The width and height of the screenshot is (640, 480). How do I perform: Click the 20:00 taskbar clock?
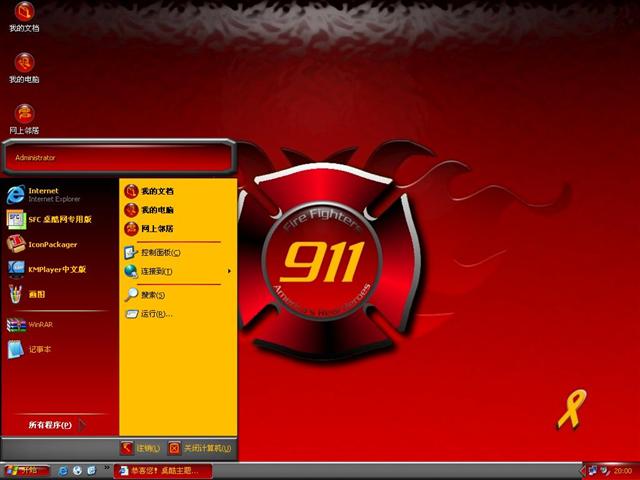(623, 471)
